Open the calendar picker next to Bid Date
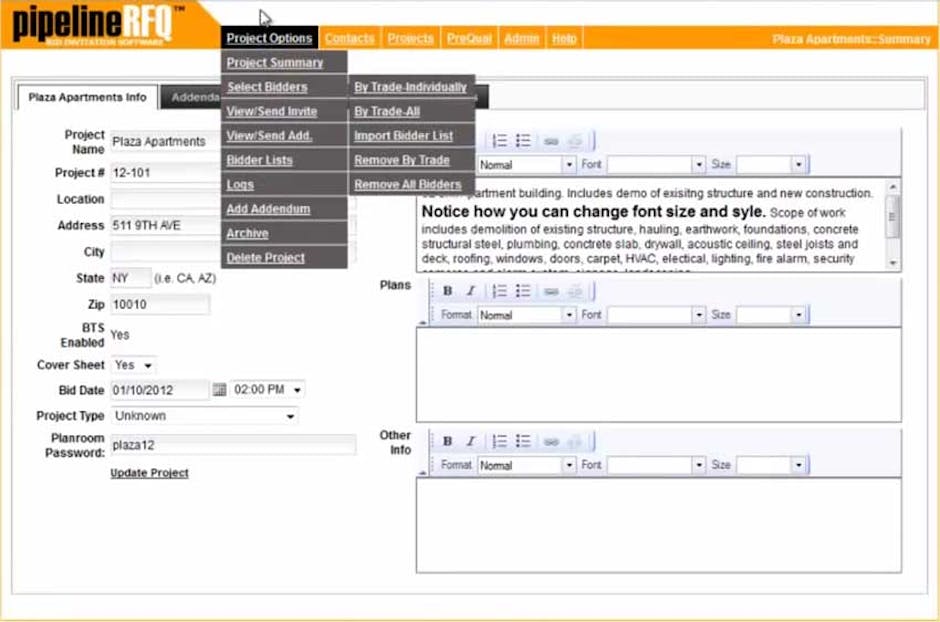 218,390
